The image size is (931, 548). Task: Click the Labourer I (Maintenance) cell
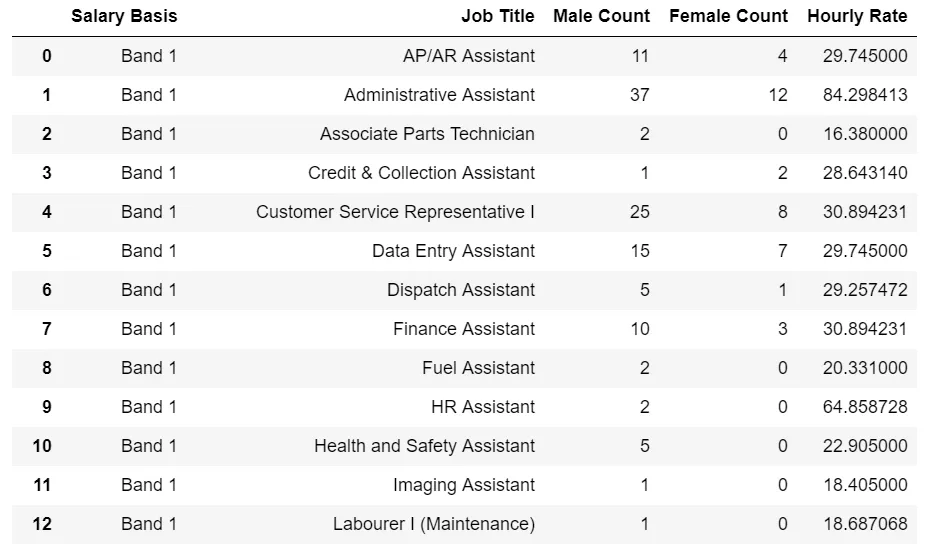click(x=433, y=524)
